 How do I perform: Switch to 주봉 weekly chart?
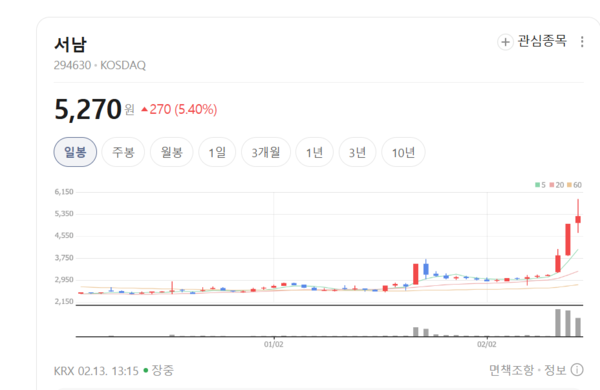point(123,152)
